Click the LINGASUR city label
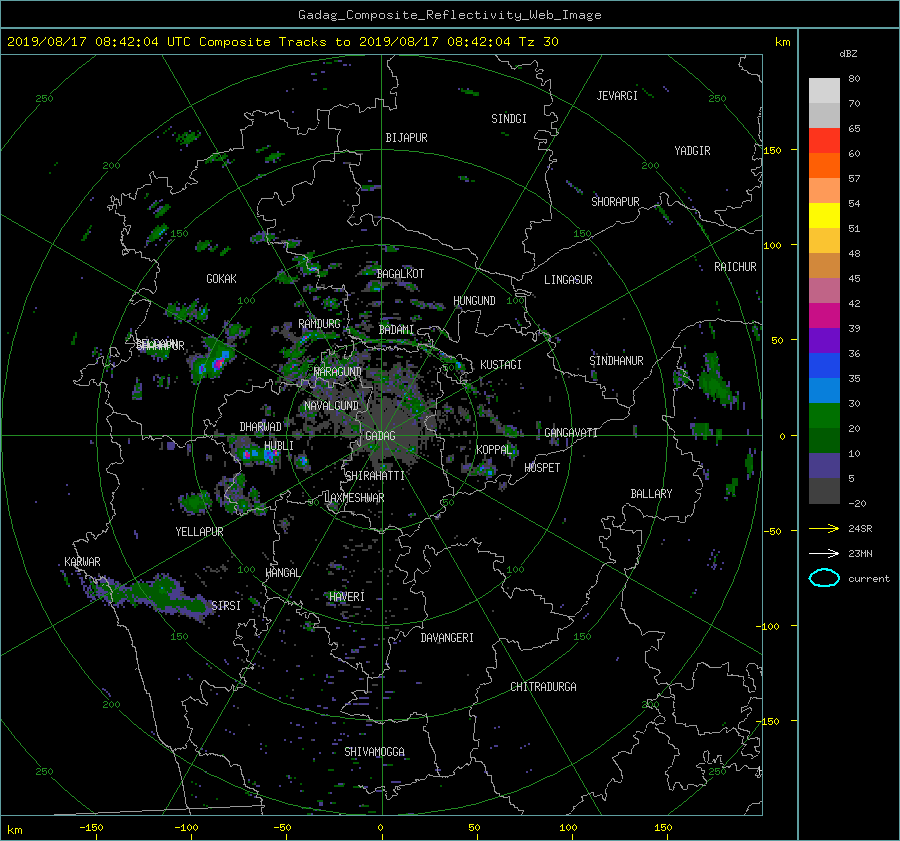 pyautogui.click(x=568, y=280)
